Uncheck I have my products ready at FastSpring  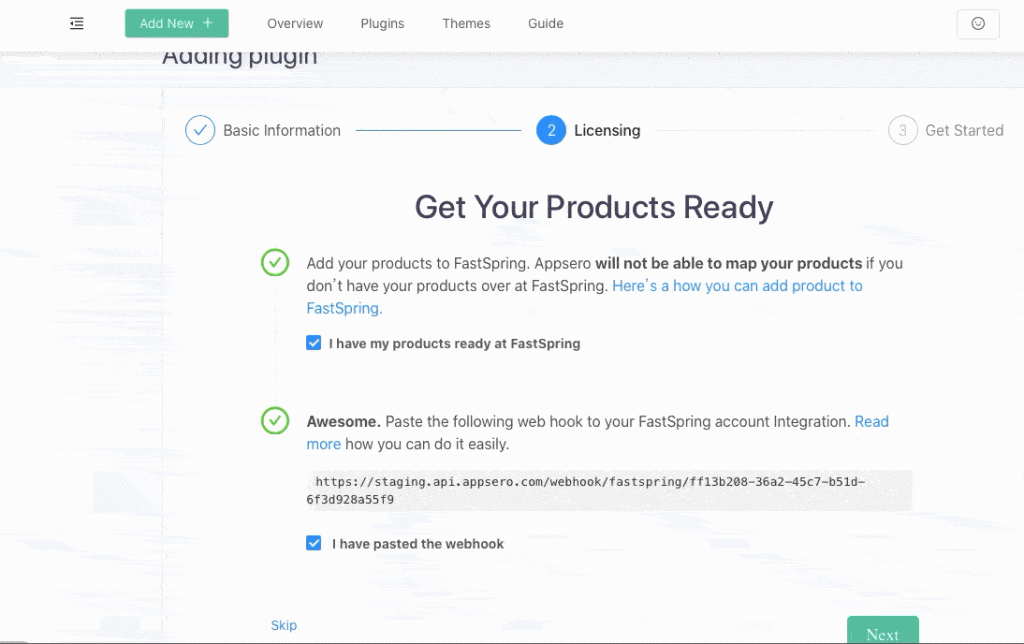313,343
